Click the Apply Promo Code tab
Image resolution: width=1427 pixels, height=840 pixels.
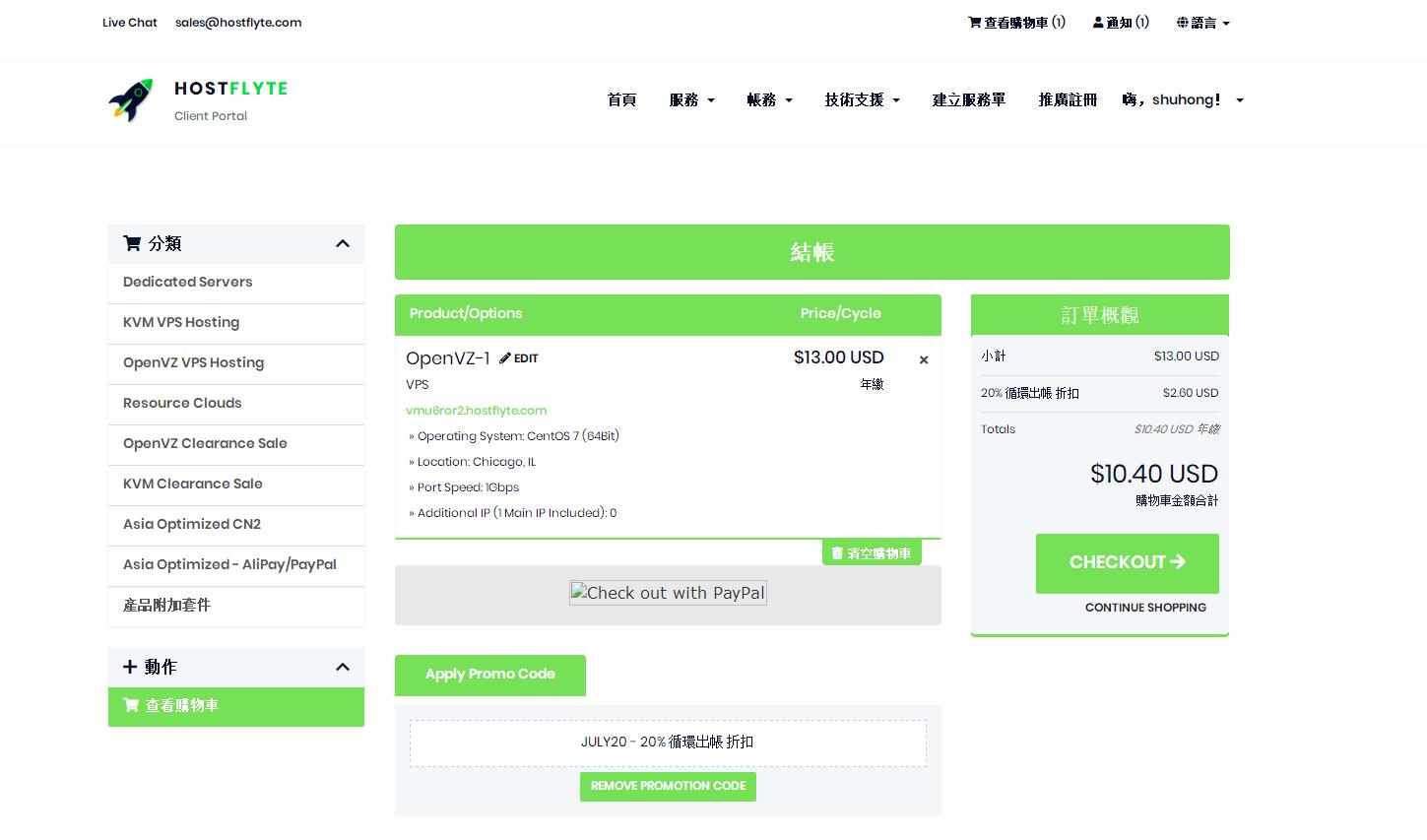tap(490, 675)
